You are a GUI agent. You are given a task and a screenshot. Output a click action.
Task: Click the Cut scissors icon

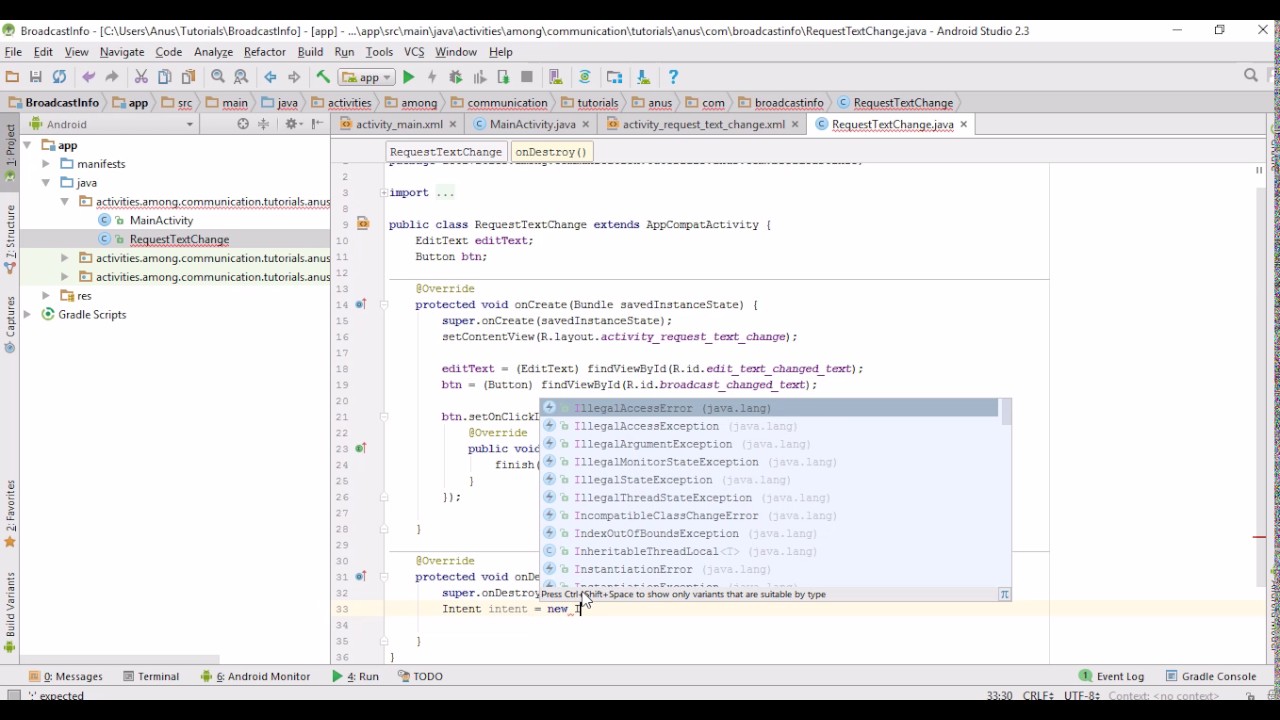(x=141, y=77)
